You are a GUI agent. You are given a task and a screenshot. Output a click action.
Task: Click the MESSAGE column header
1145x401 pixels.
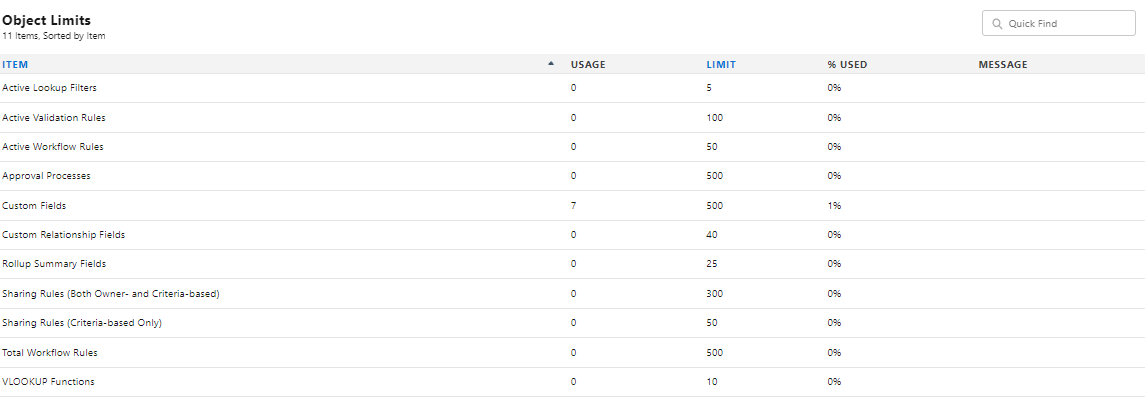(x=1002, y=64)
